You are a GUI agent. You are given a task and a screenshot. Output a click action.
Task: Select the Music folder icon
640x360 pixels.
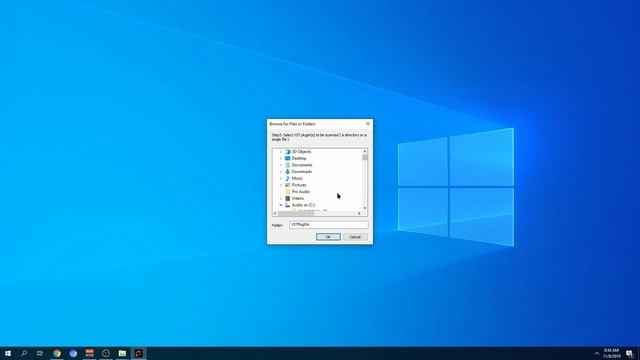point(287,178)
